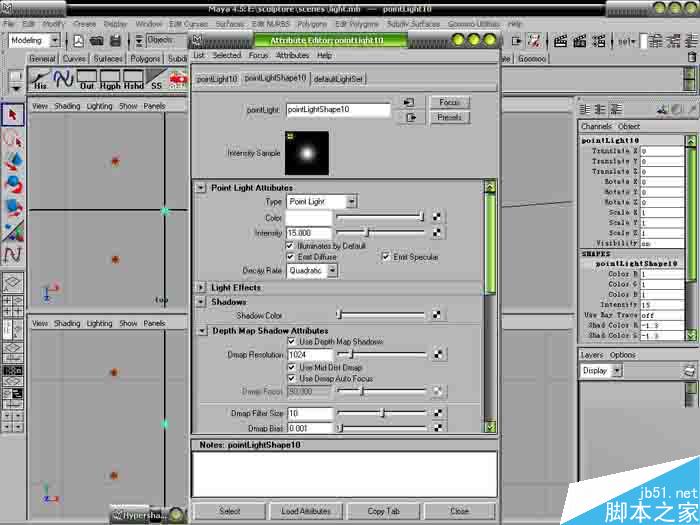Activate the Lasso select tool
Screen dimensions: 700x525
(12, 140)
